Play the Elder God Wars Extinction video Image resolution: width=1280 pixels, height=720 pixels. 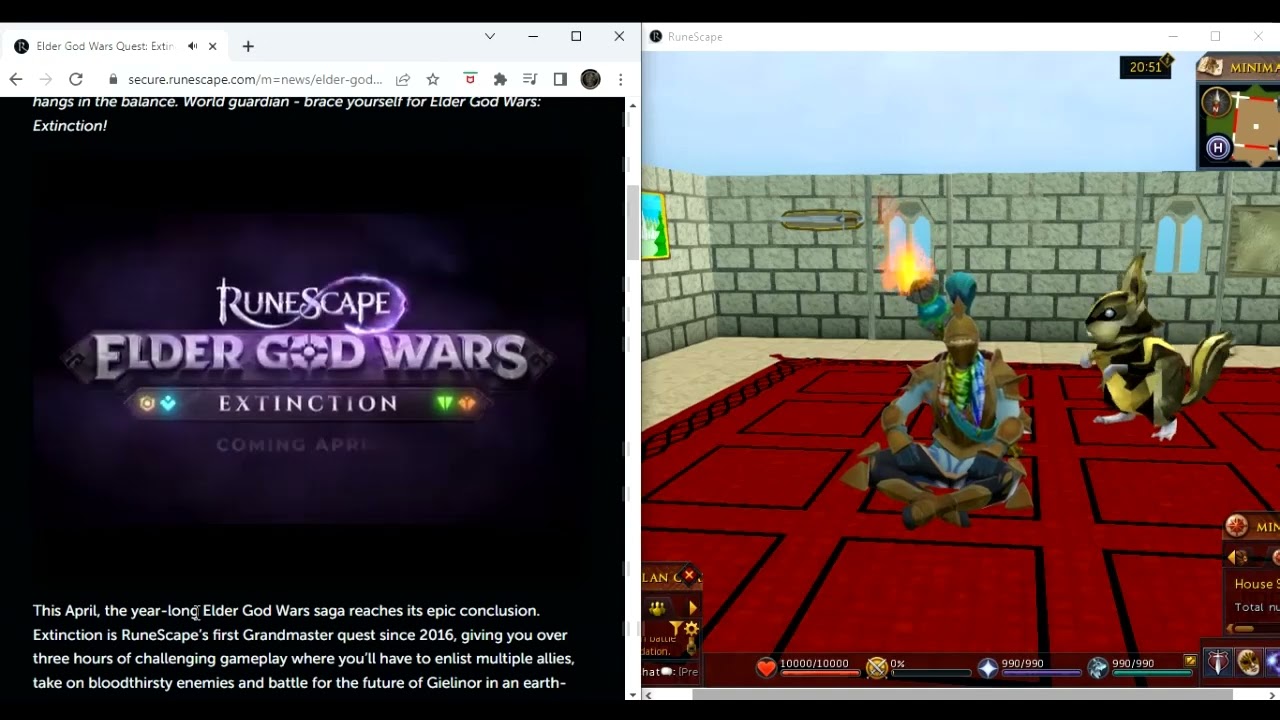click(x=309, y=367)
